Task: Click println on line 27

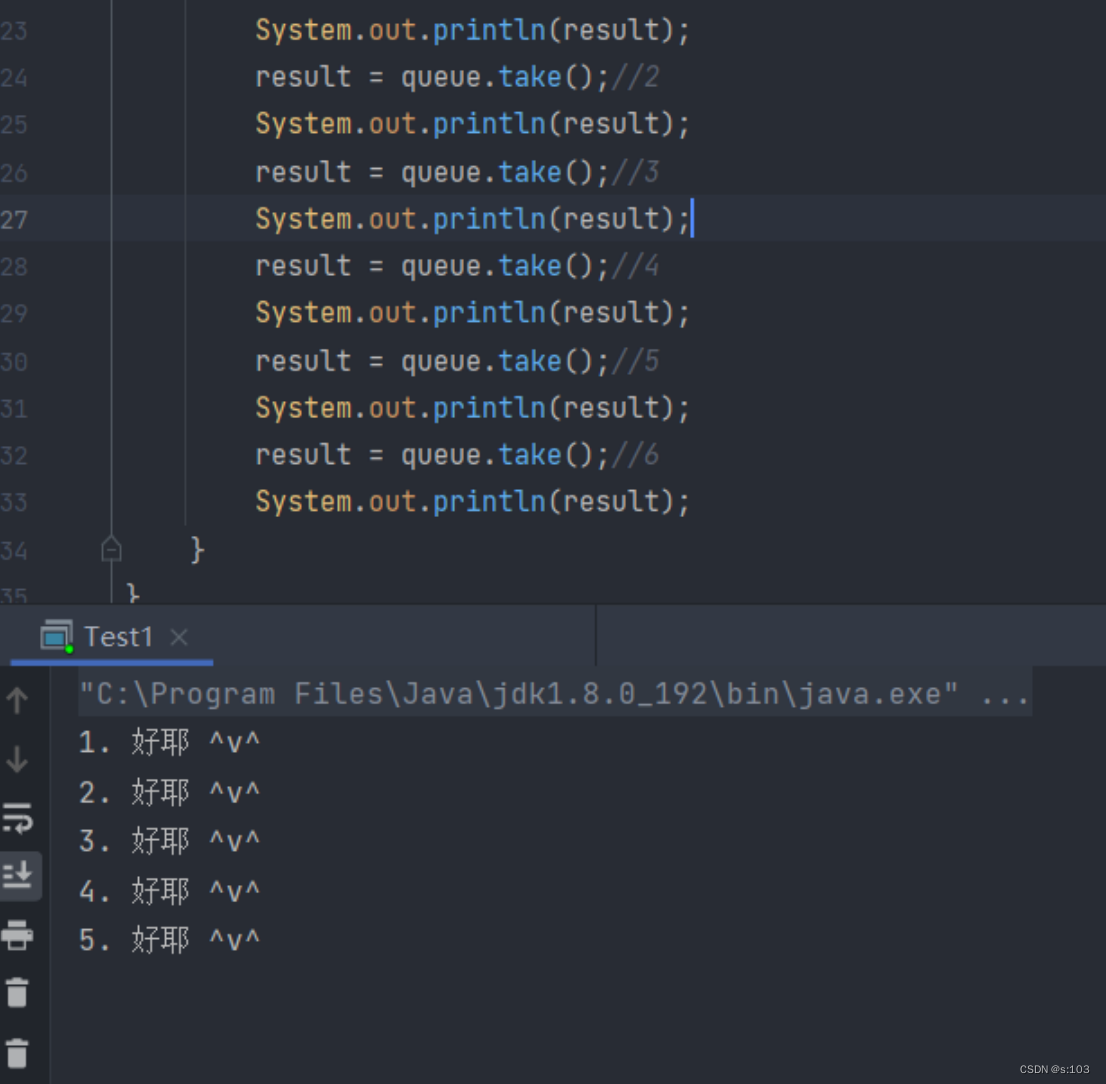Action: 489,219
